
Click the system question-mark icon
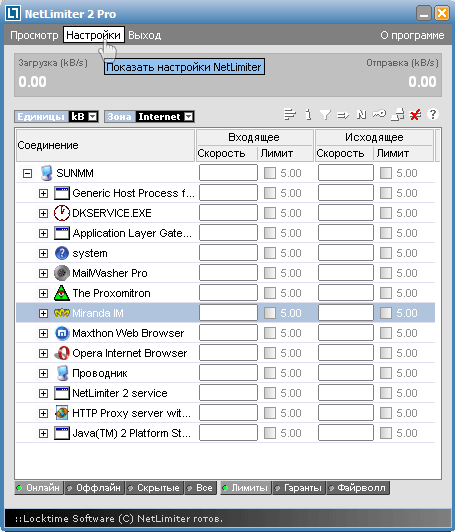pos(62,253)
